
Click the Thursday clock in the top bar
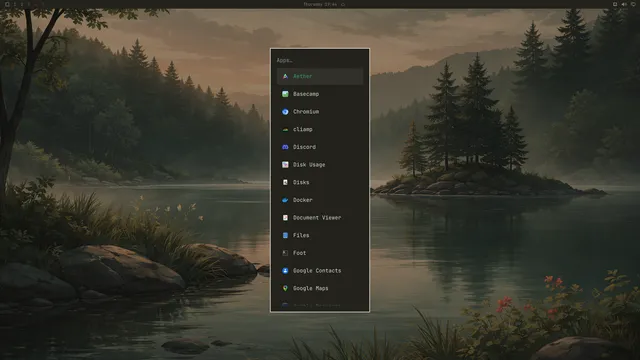point(320,4)
